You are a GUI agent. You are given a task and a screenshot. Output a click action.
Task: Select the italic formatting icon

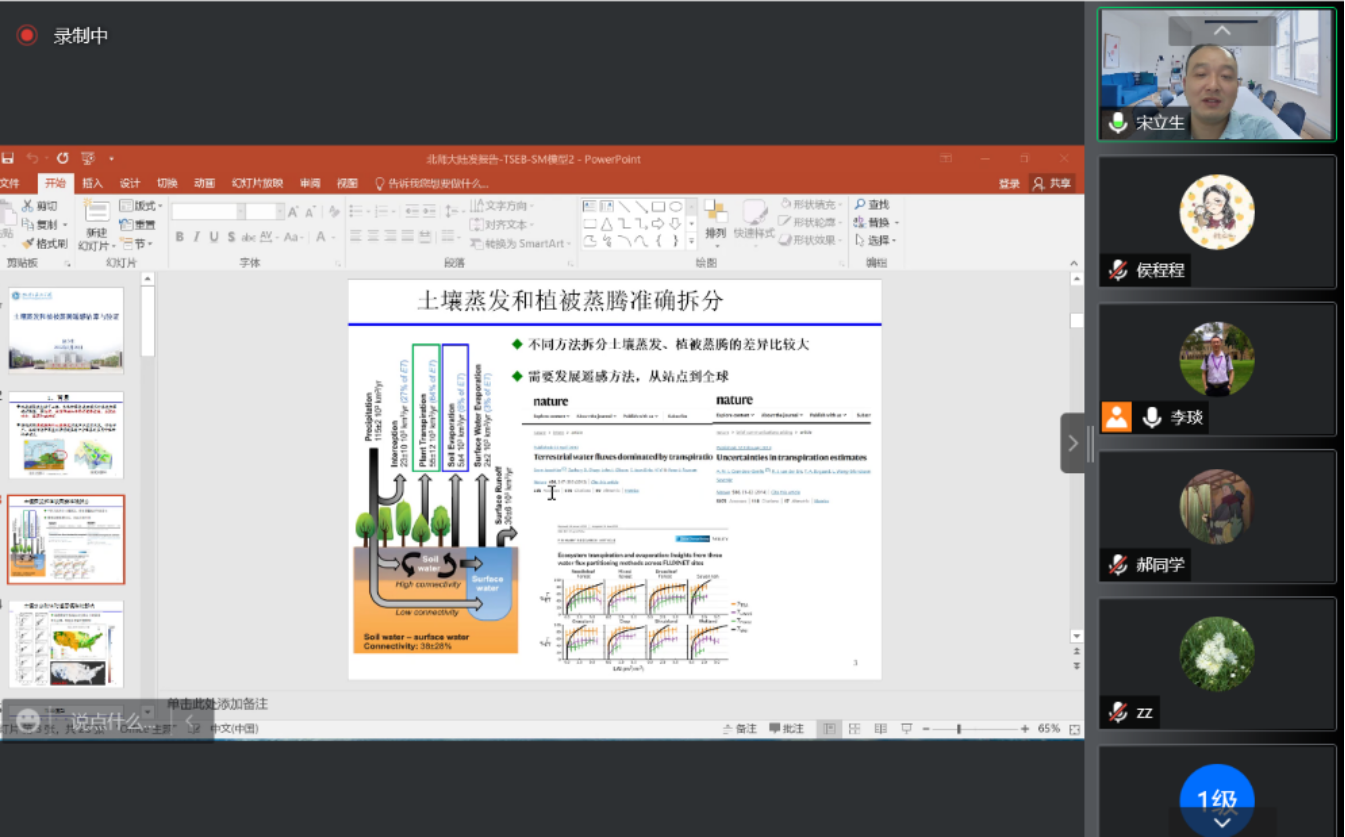[197, 236]
